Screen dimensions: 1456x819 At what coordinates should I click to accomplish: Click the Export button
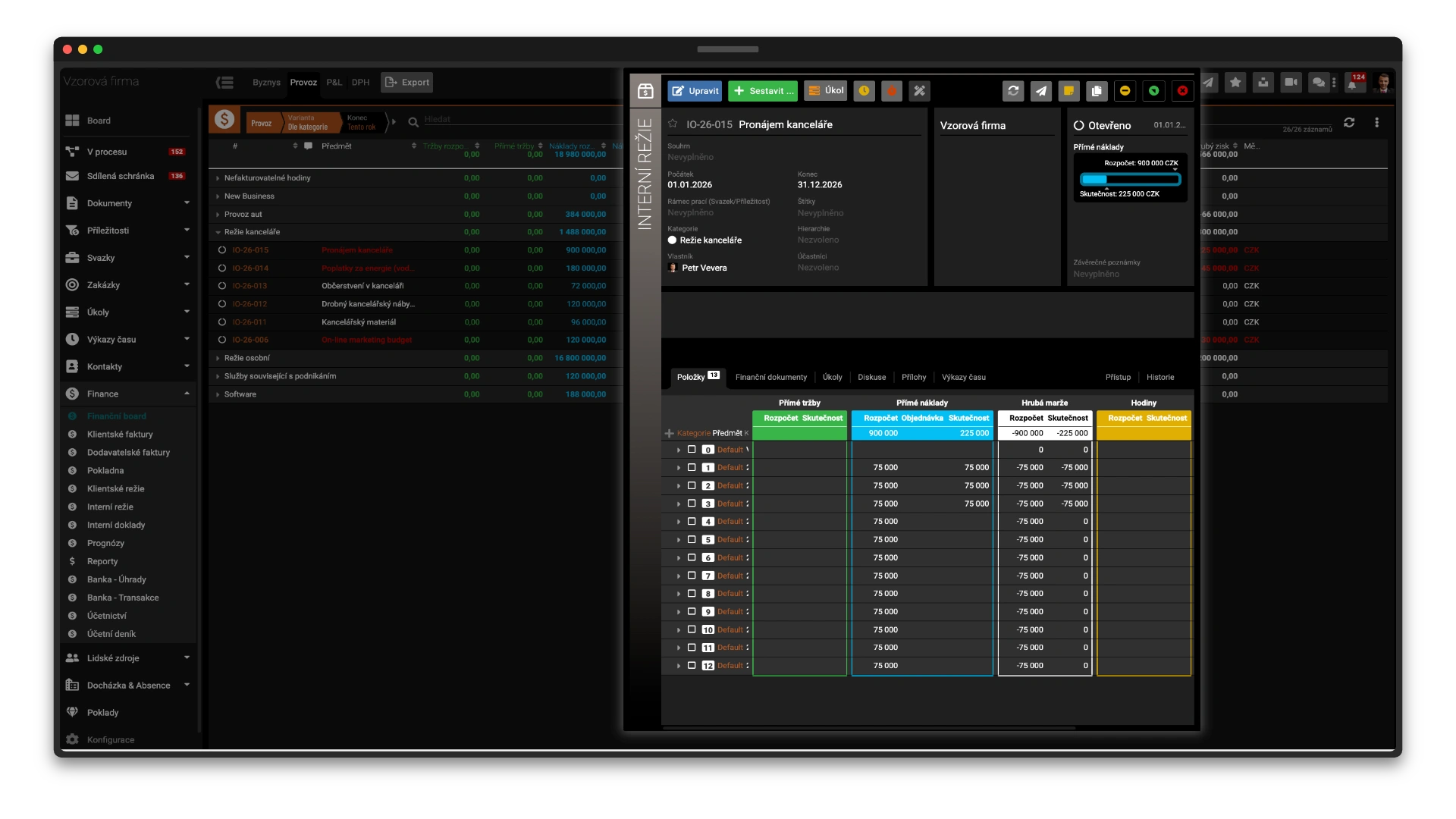coord(406,83)
